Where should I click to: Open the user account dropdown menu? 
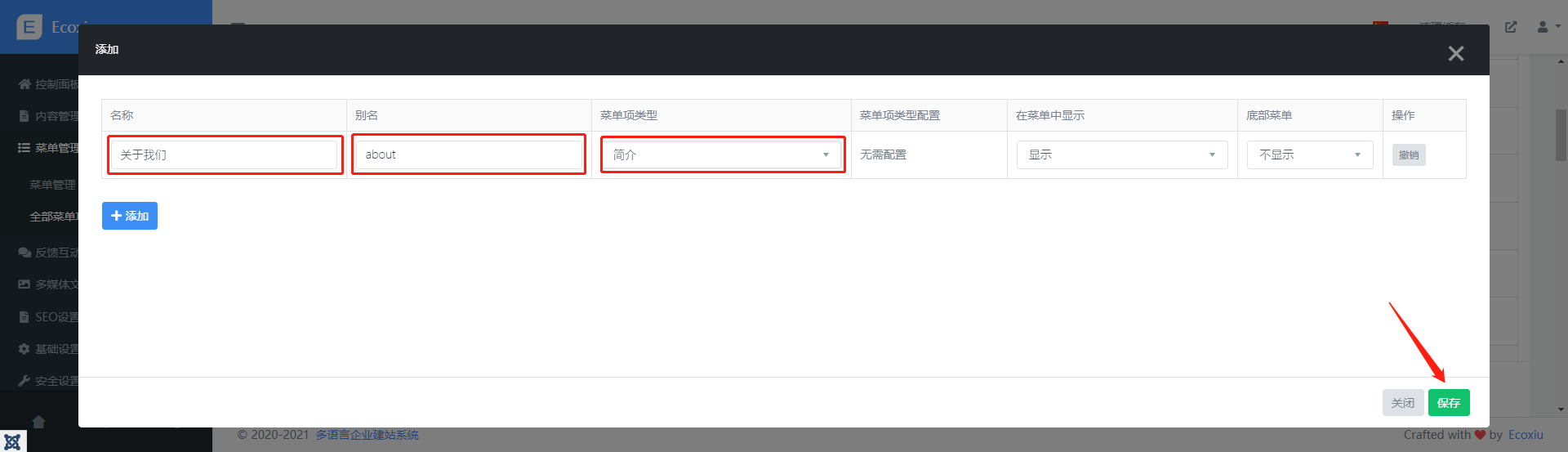tap(1548, 27)
